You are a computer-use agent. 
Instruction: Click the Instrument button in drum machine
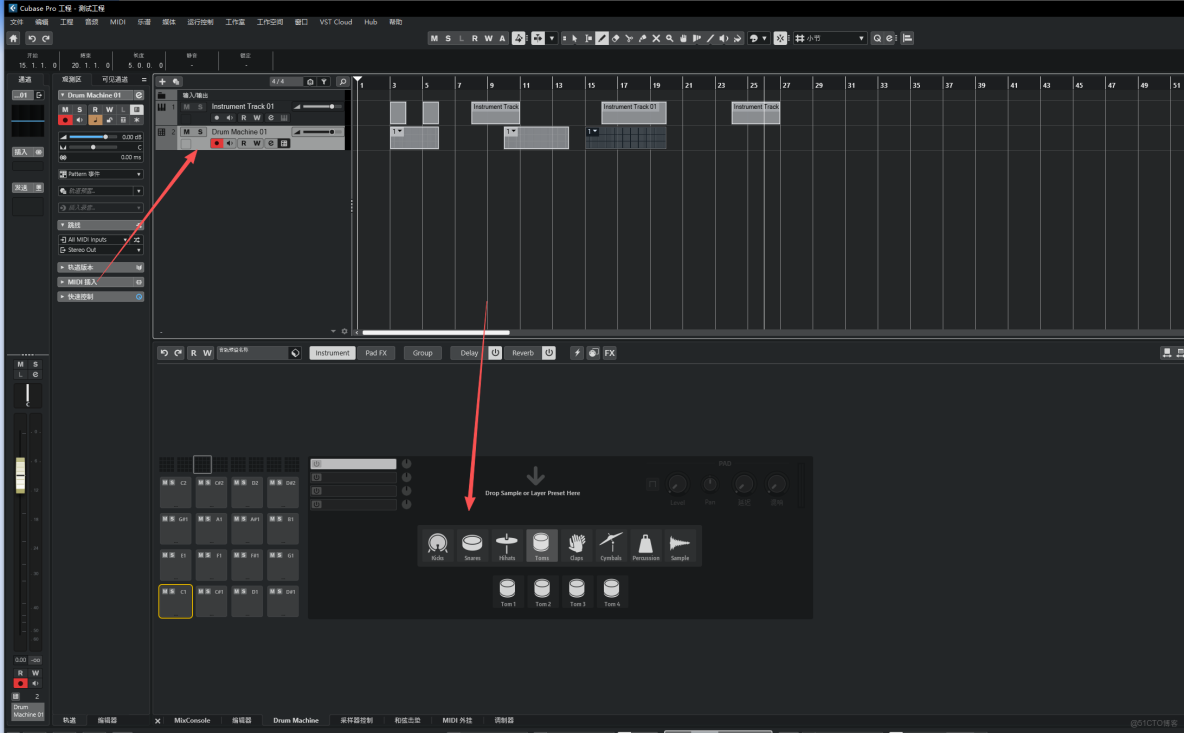332,353
